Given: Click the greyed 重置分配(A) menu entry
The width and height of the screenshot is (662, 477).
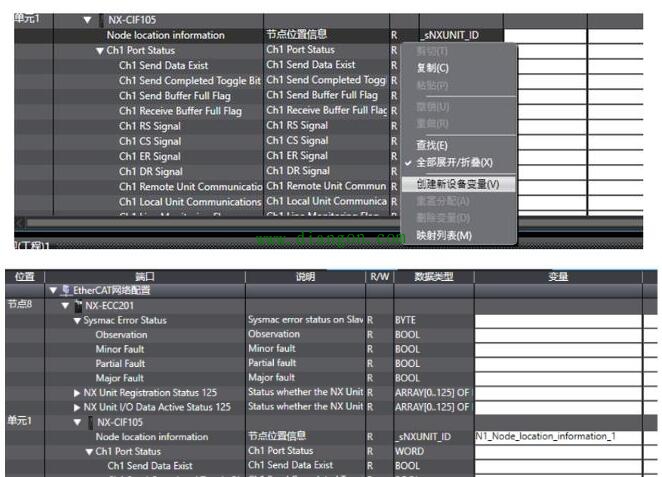Looking at the screenshot, I should tap(443, 201).
